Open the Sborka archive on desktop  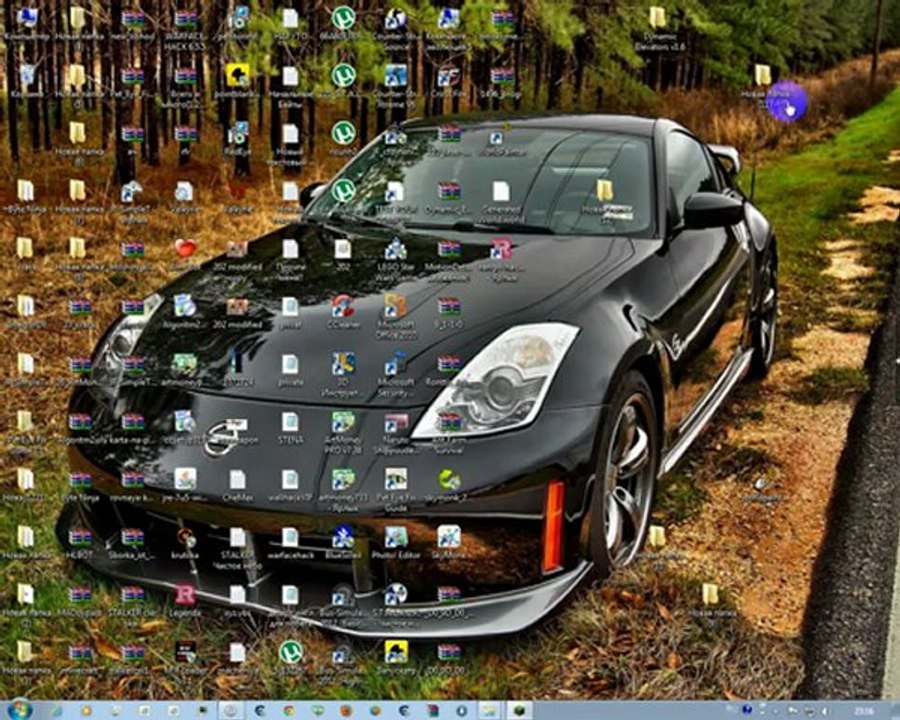point(132,537)
